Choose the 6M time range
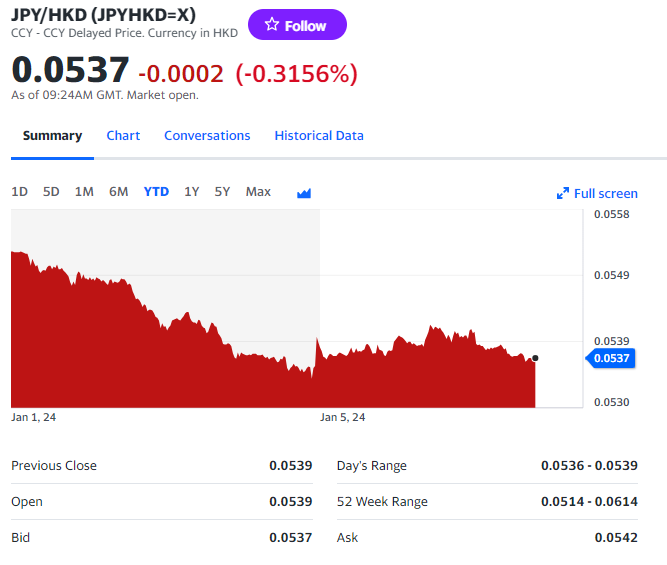The image size is (667, 565). 118,192
